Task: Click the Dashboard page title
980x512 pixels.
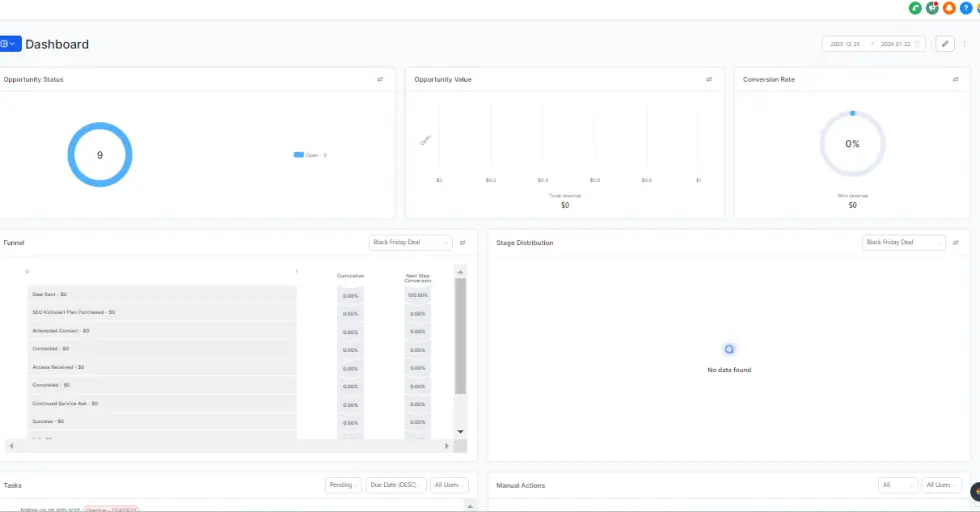Action: tap(57, 44)
